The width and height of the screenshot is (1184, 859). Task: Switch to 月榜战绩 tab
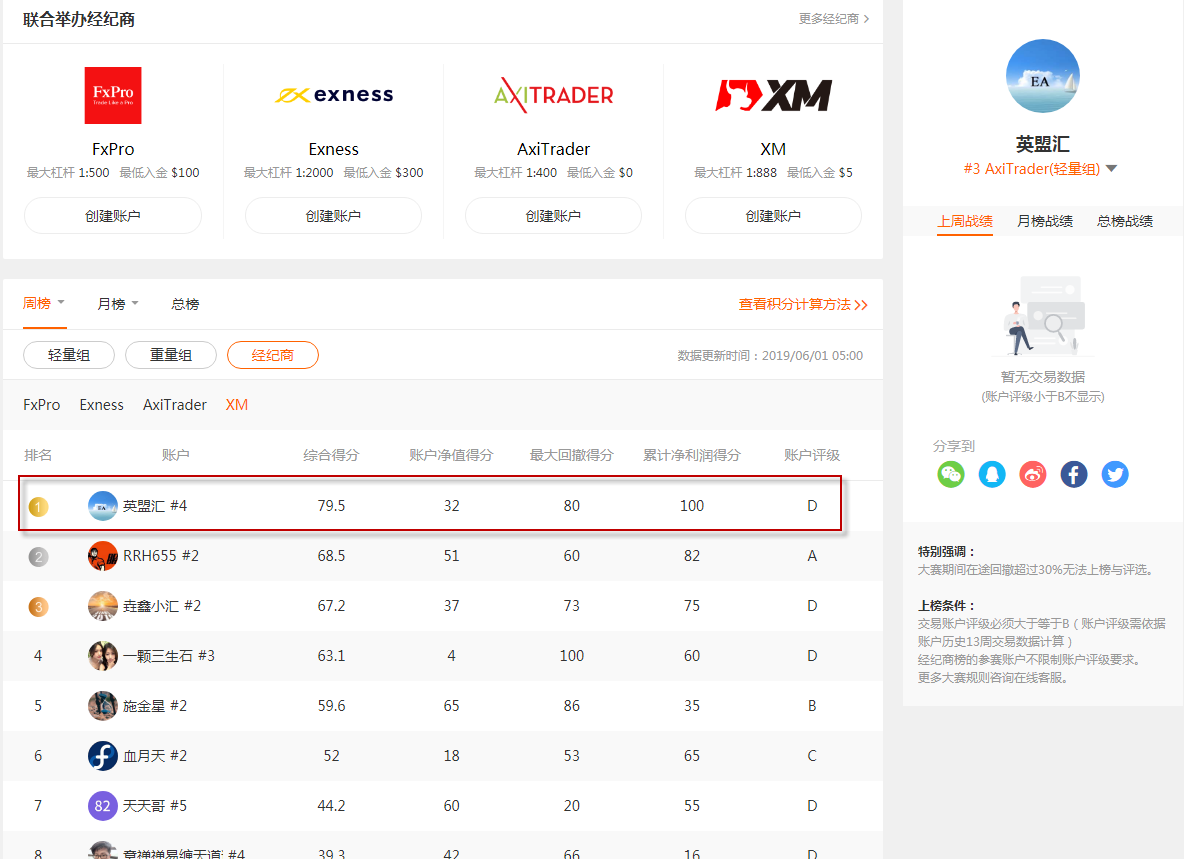click(1045, 221)
